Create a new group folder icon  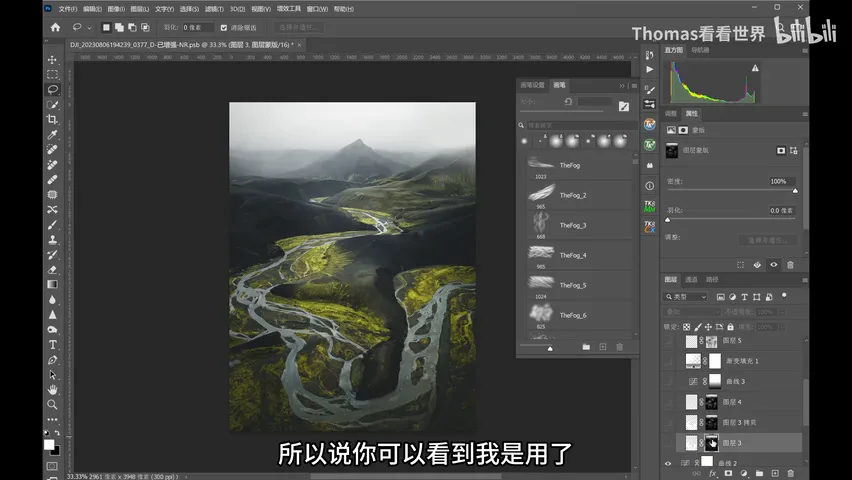[760, 473]
